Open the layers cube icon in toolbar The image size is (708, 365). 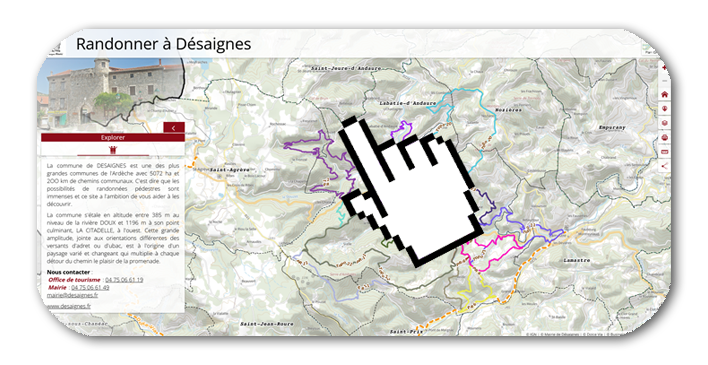pyautogui.click(x=665, y=123)
